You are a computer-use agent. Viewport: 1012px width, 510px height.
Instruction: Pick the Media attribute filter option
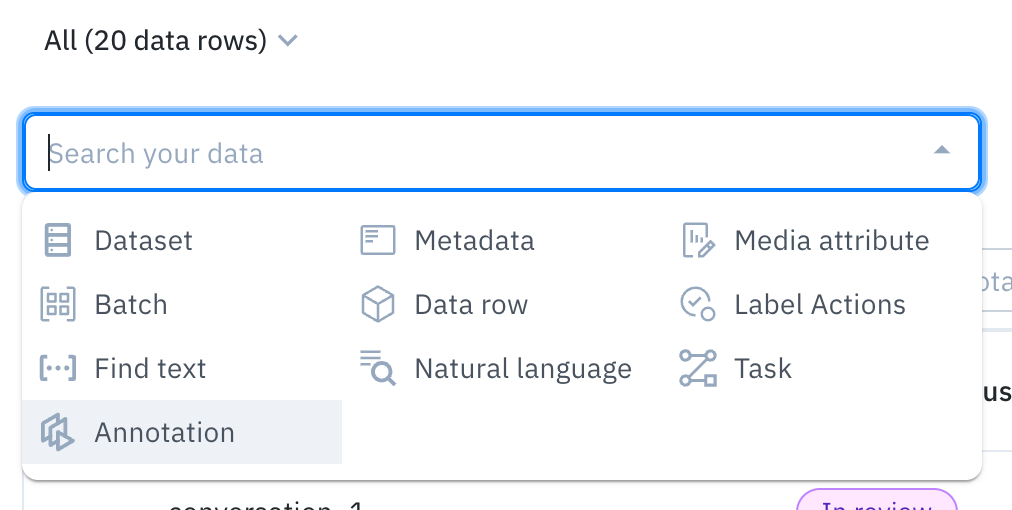point(831,241)
